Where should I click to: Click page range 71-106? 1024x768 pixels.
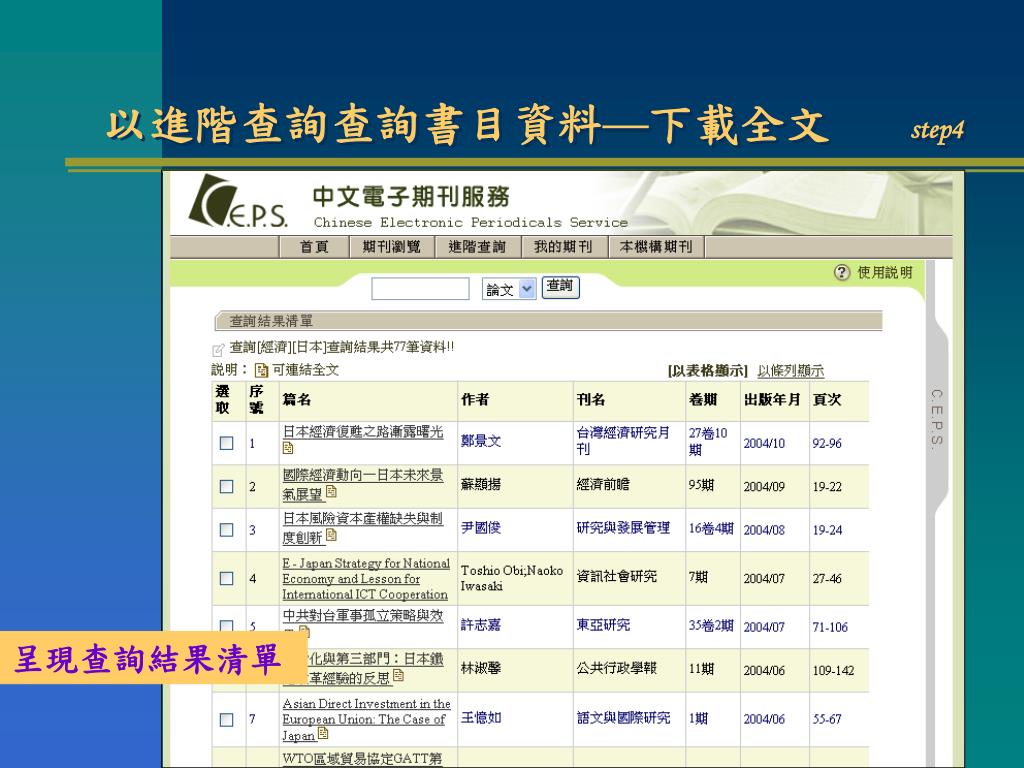(x=830, y=627)
